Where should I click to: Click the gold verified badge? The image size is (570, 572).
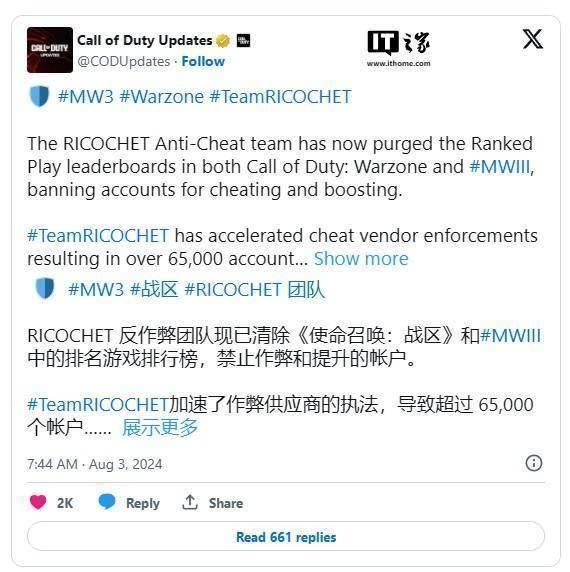[x=223, y=40]
